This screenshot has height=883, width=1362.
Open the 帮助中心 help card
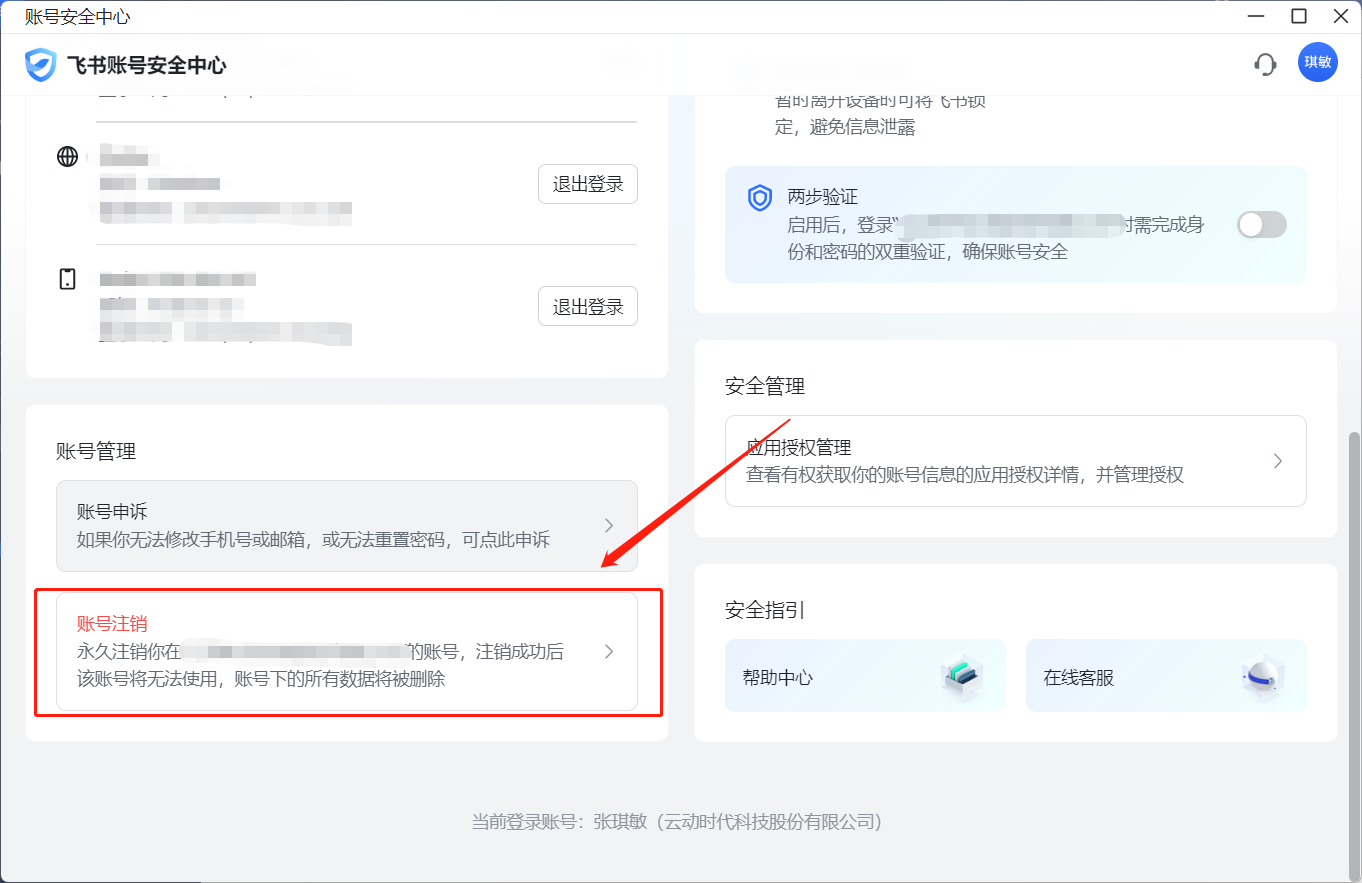pyautogui.click(x=865, y=675)
